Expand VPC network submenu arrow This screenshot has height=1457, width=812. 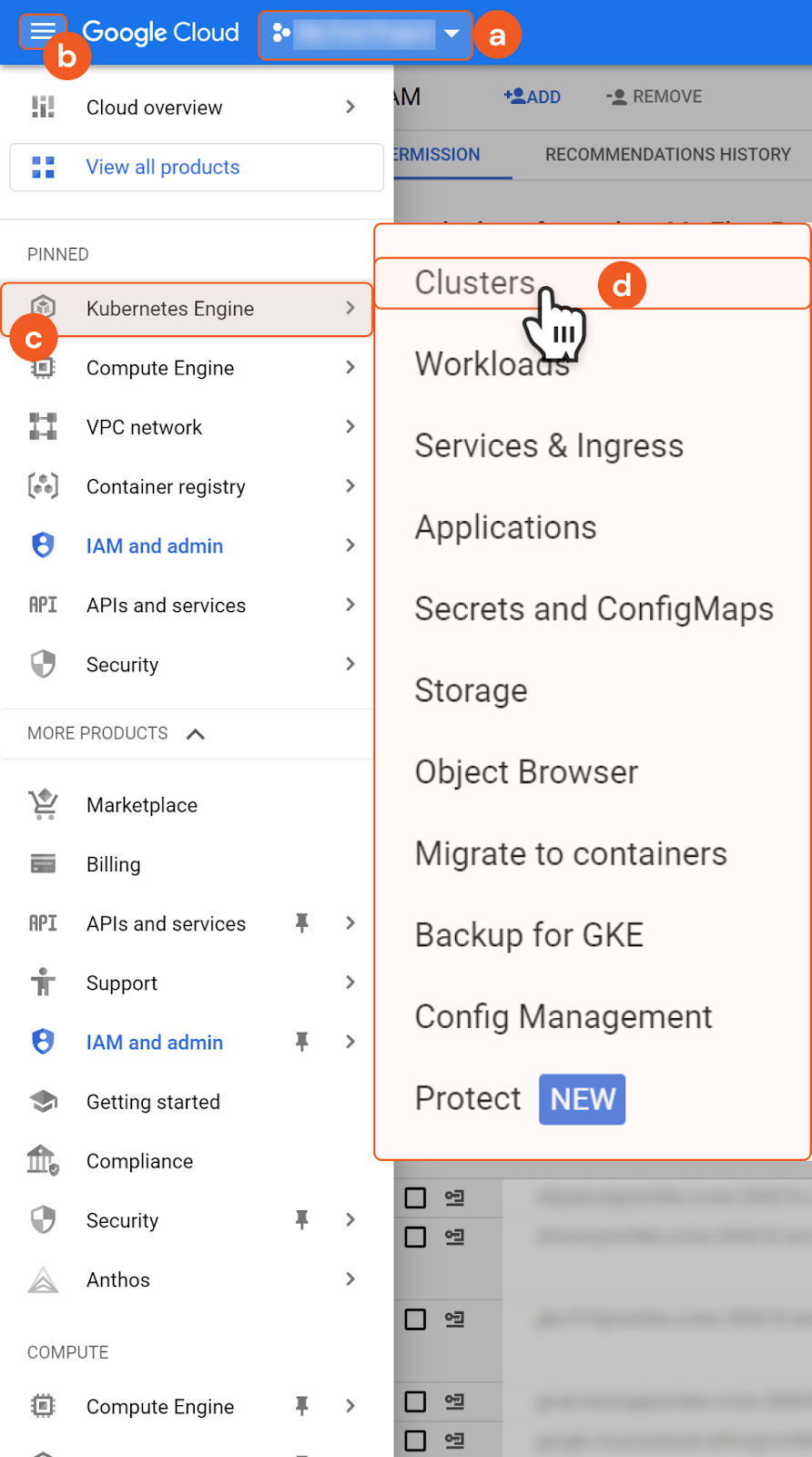[350, 427]
